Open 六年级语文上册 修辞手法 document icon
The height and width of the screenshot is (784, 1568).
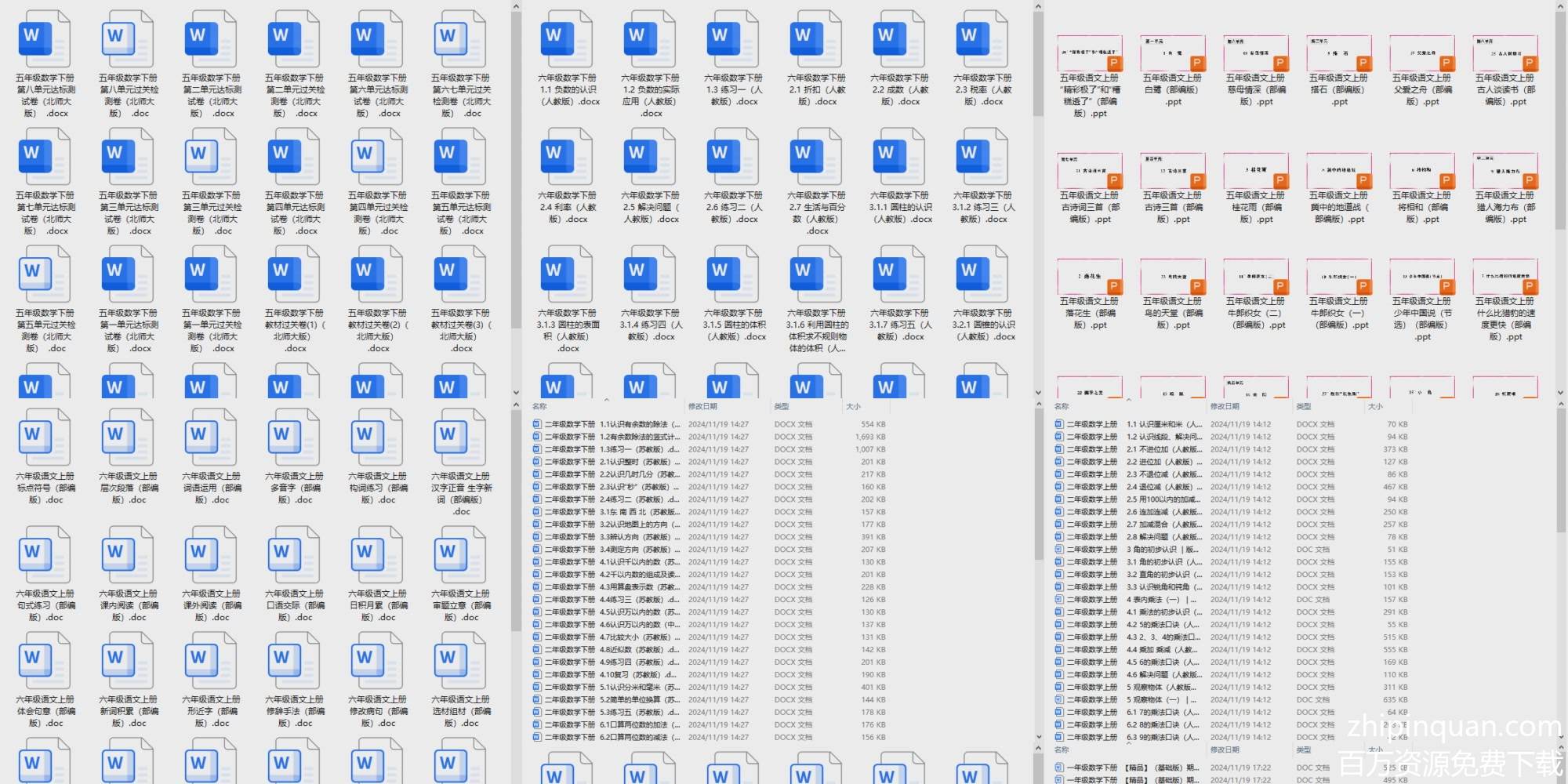(294, 661)
